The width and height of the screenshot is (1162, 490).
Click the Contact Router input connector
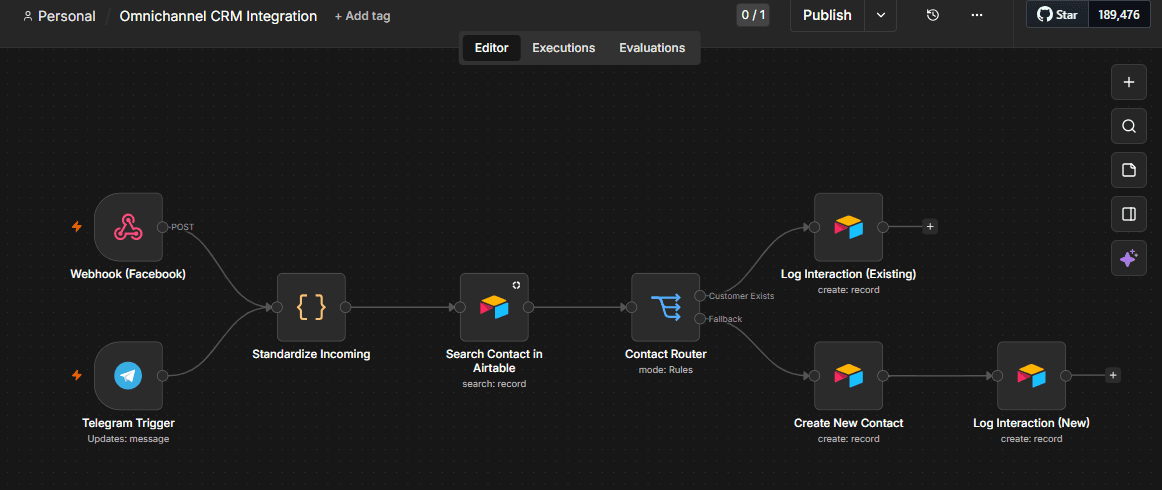(631, 307)
